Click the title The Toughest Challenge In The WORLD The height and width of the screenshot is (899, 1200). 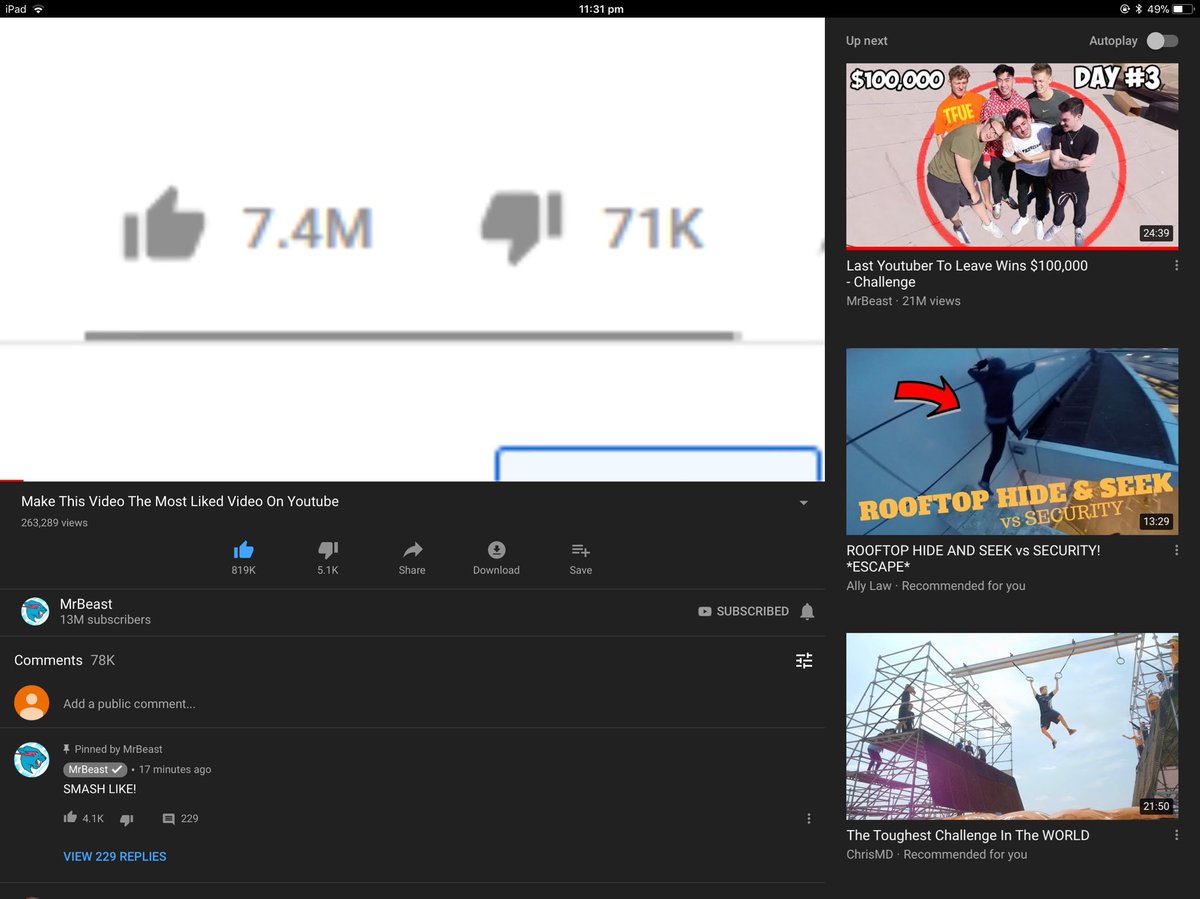[x=968, y=835]
